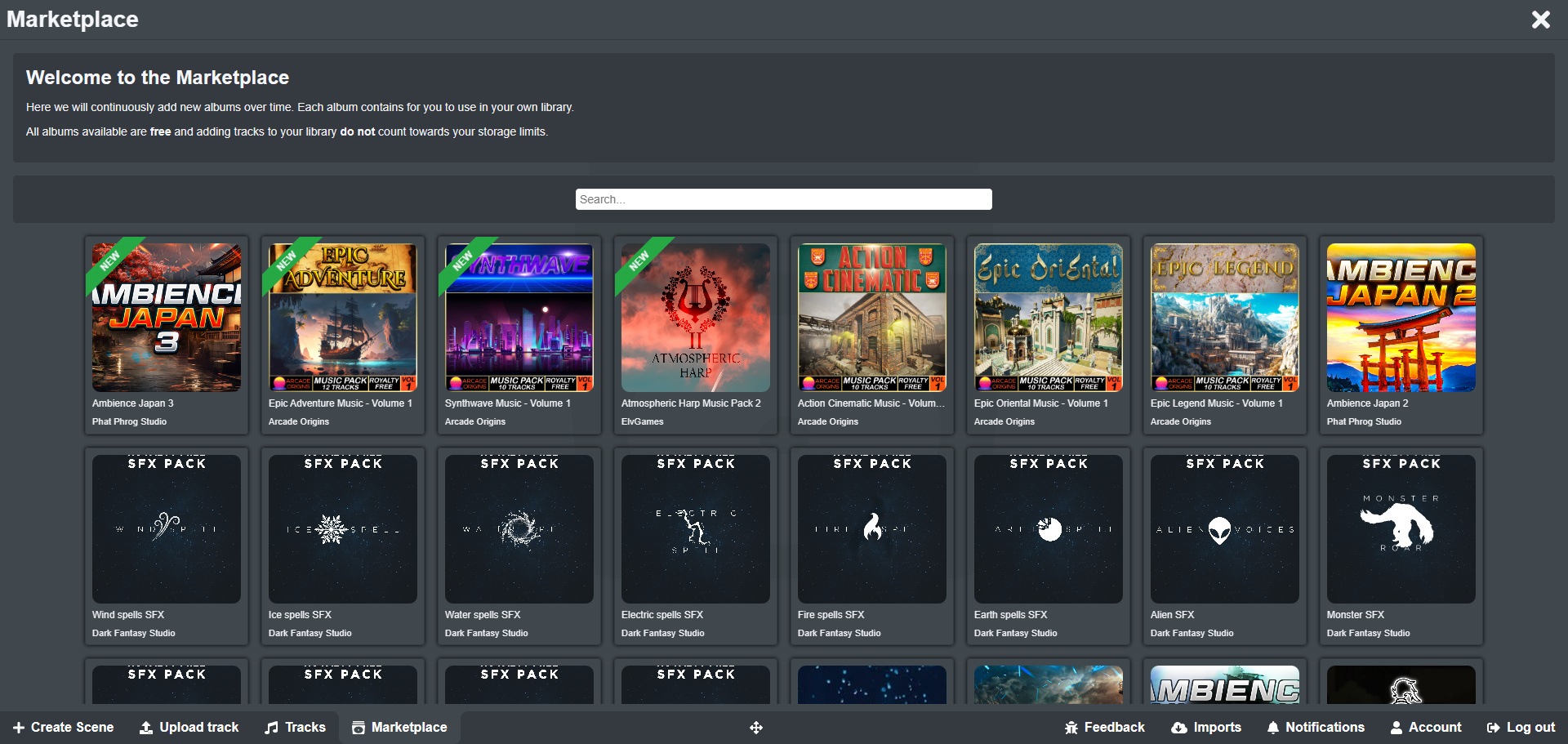Viewport: 1568px width, 744px height.
Task: Open the Fire spells SFX pack
Action: tap(872, 529)
